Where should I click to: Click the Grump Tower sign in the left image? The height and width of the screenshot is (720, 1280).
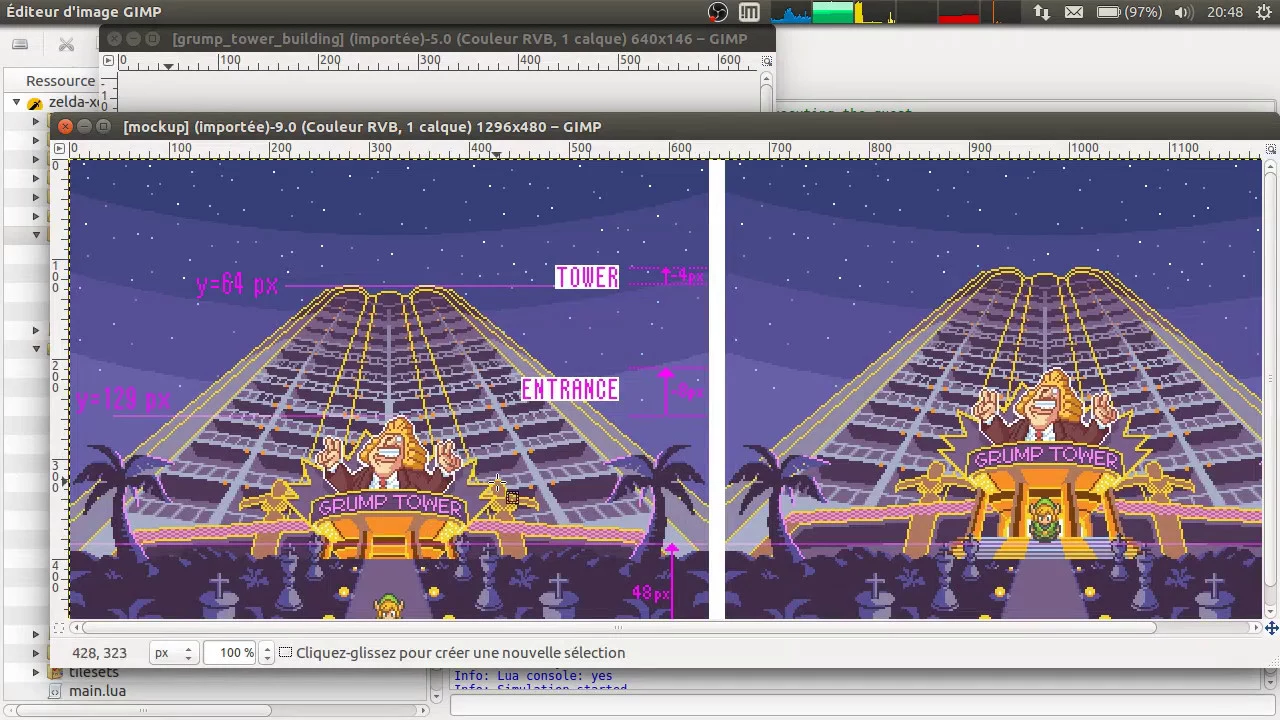point(390,504)
